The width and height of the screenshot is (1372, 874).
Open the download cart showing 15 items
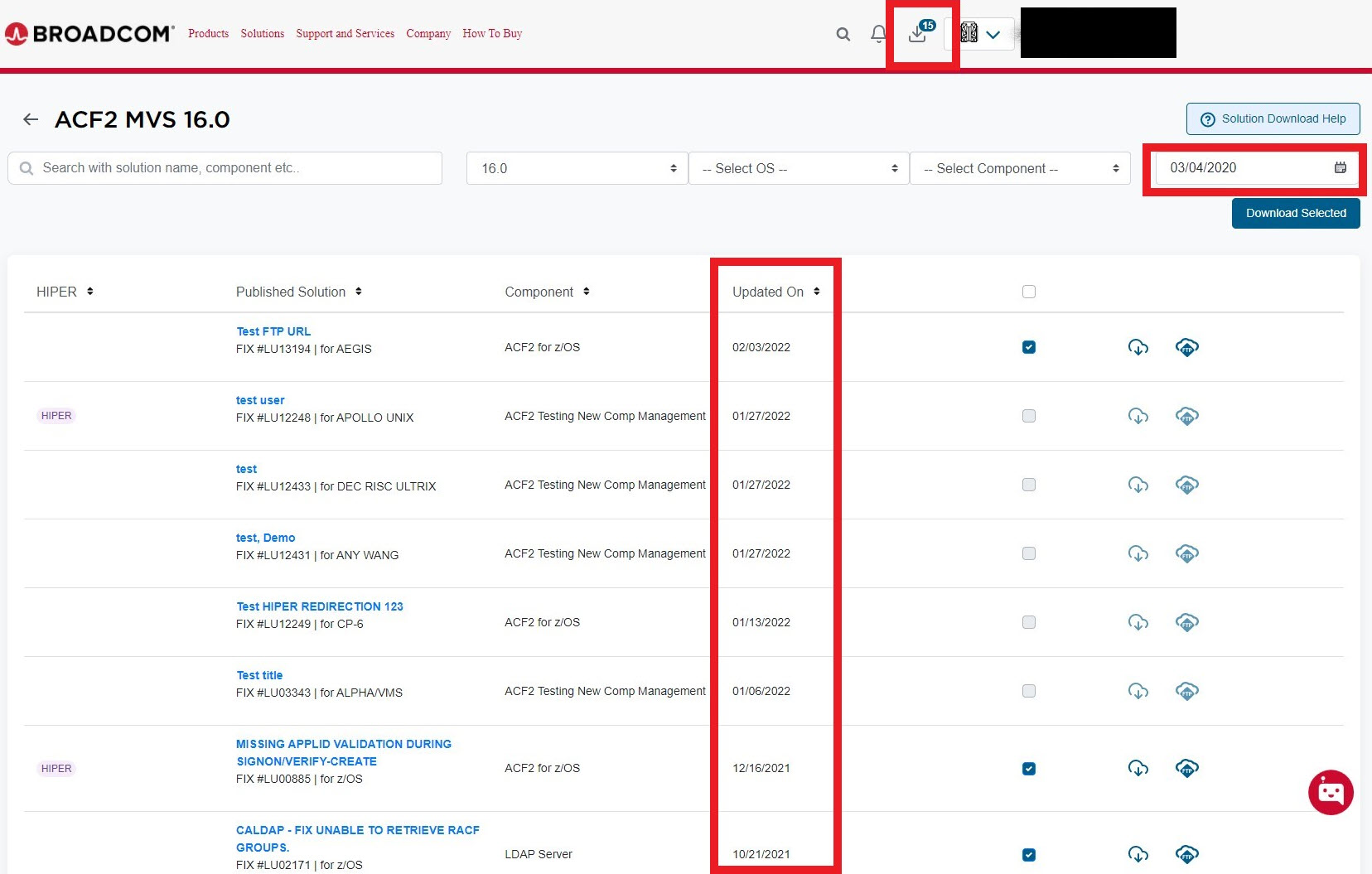point(920,32)
